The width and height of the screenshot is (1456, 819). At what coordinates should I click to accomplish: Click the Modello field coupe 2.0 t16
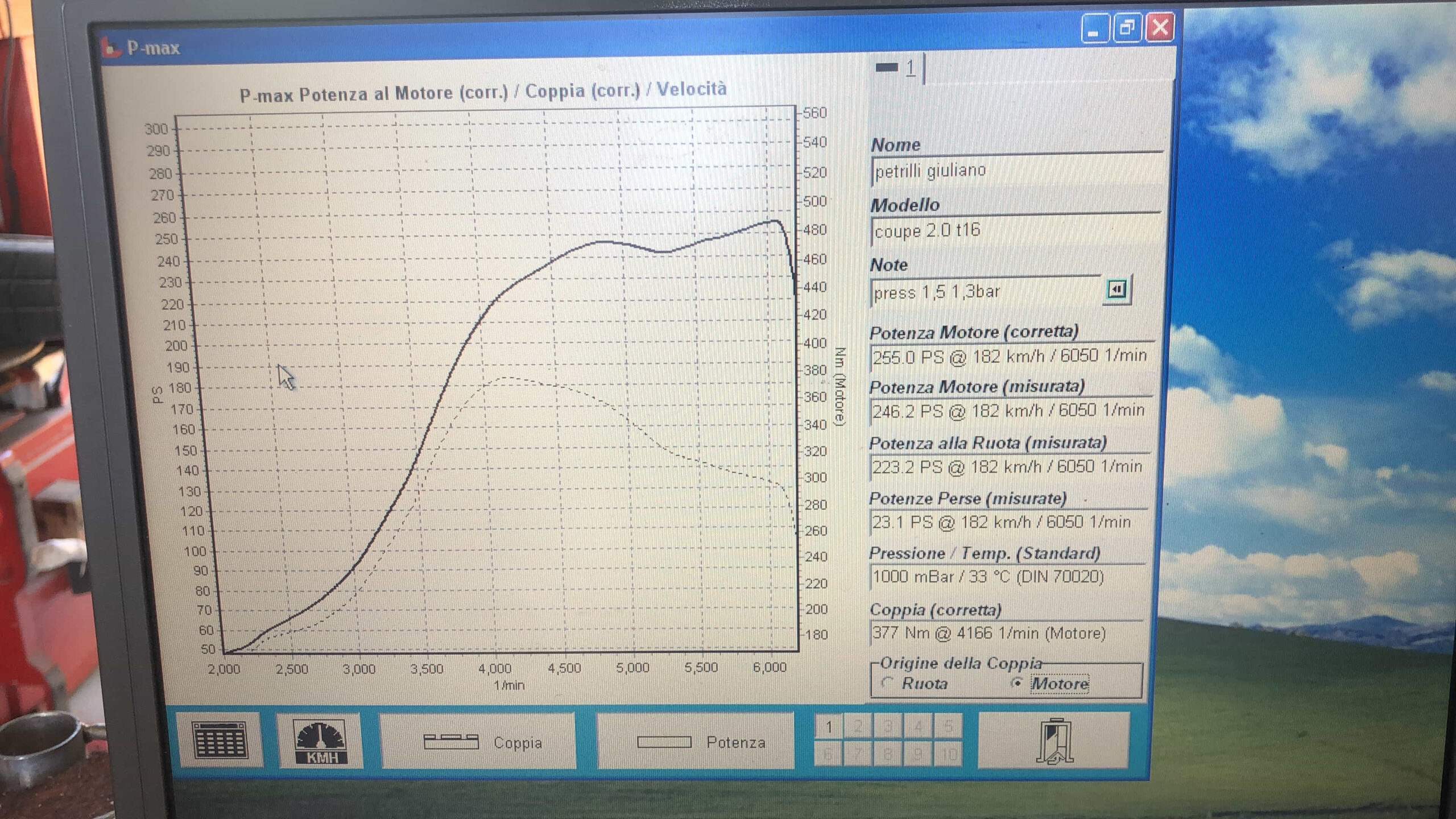click(1015, 230)
